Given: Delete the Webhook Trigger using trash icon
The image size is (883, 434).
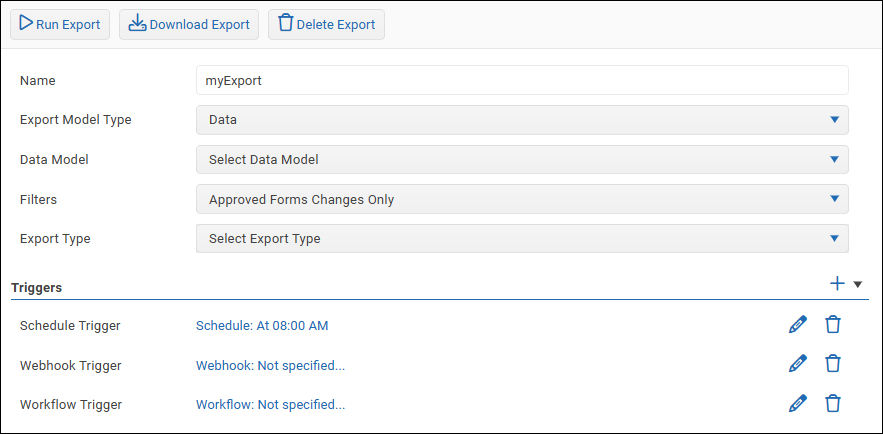Looking at the screenshot, I should click(x=832, y=365).
